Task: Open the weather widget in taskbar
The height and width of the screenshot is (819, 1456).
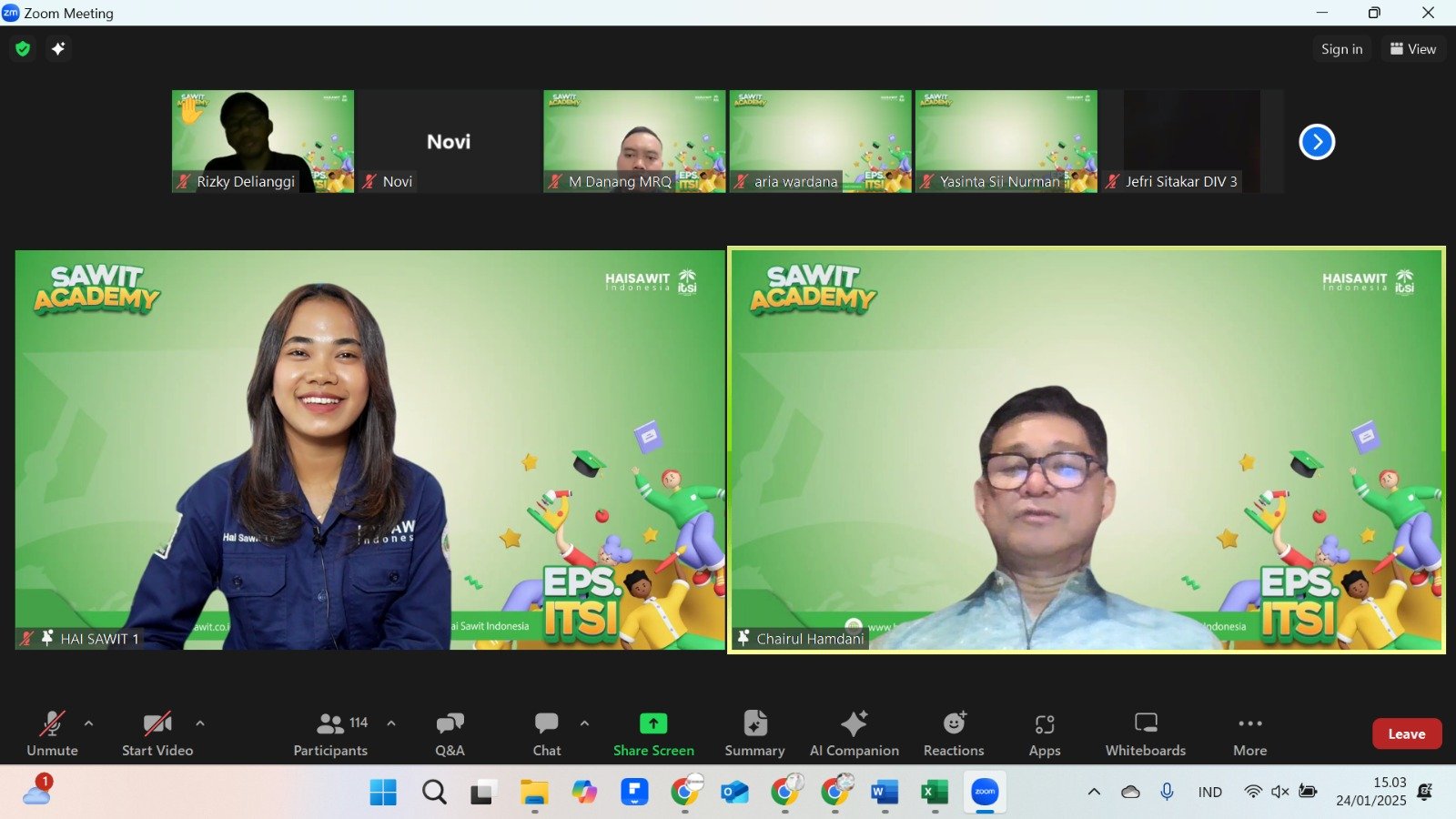Action: point(37,790)
